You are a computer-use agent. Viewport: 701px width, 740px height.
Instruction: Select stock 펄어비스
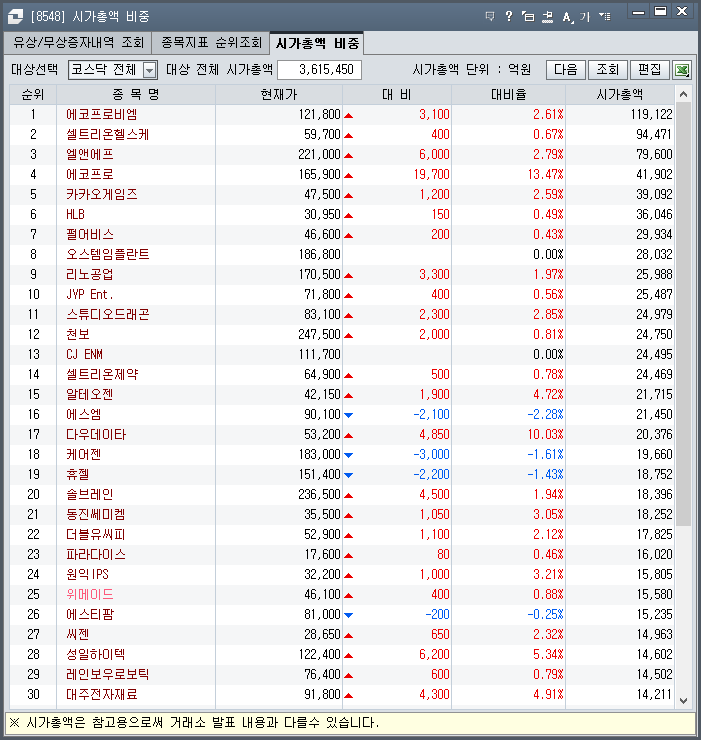coord(90,235)
